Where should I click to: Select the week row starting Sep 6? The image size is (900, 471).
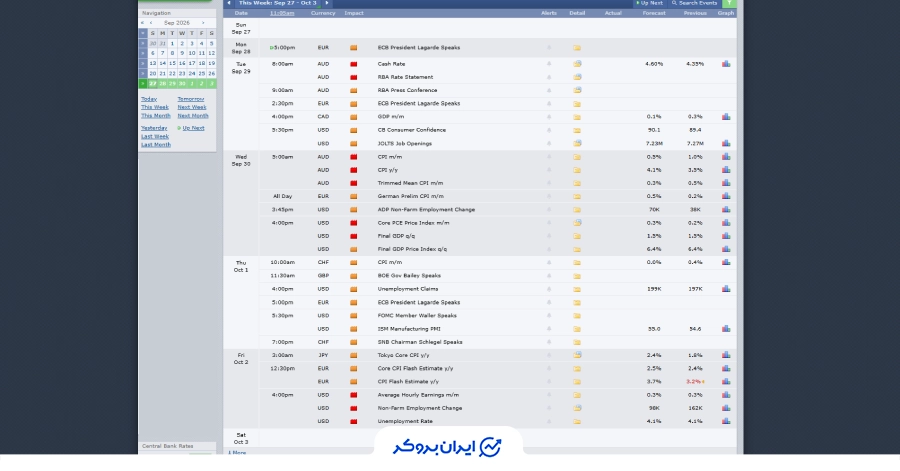tap(143, 53)
